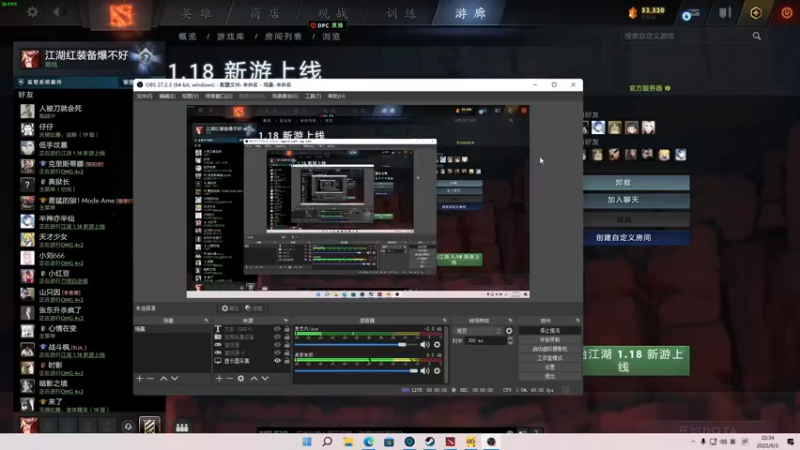Move scene up arrow in OBS

pyautogui.click(x=163, y=379)
